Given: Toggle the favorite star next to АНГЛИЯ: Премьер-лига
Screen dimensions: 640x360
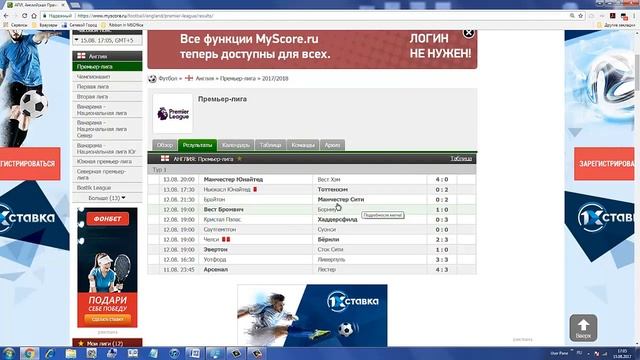Looking at the screenshot, I should tap(240, 158).
